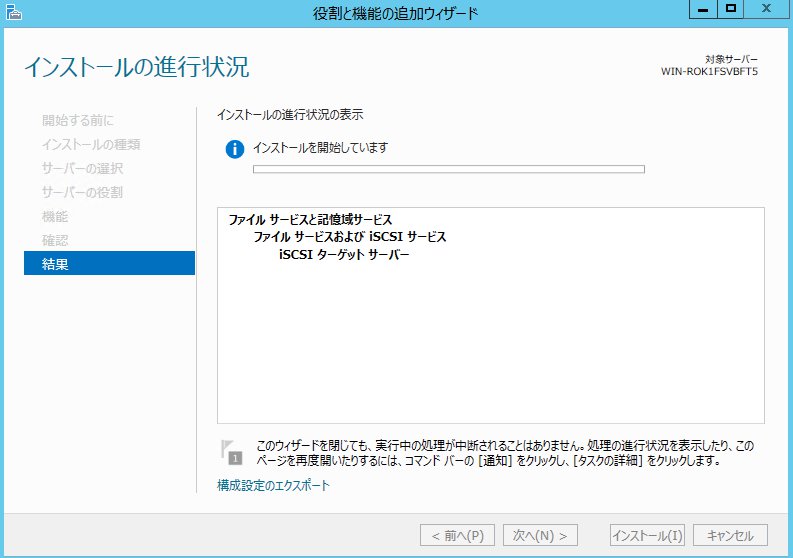Click the < 前へ(P) button
The height and width of the screenshot is (558, 793).
[457, 535]
